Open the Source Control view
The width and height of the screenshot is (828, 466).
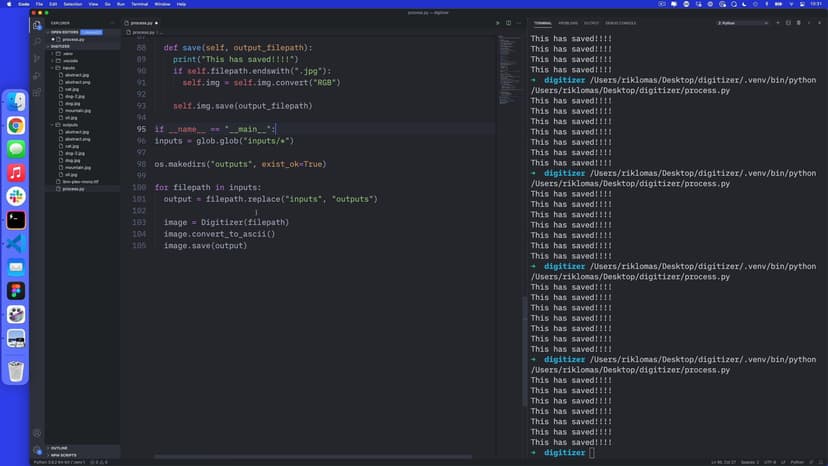click(37, 58)
